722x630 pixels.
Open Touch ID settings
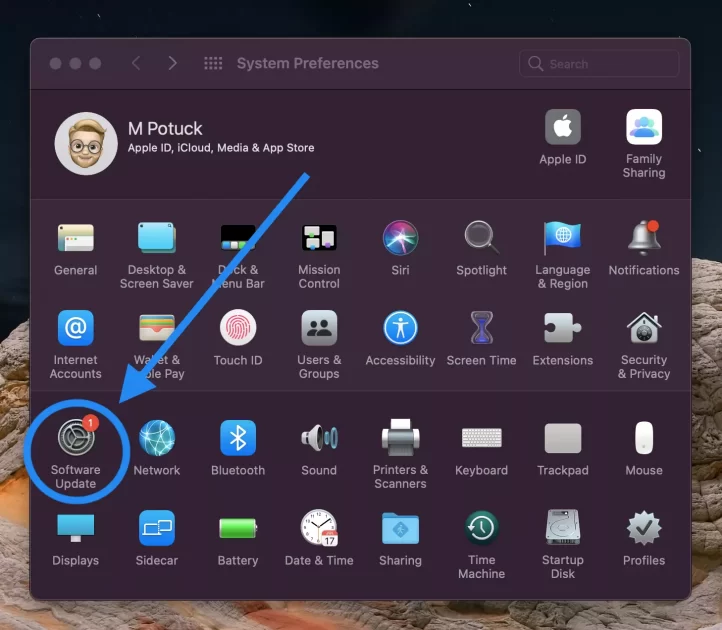pos(238,329)
